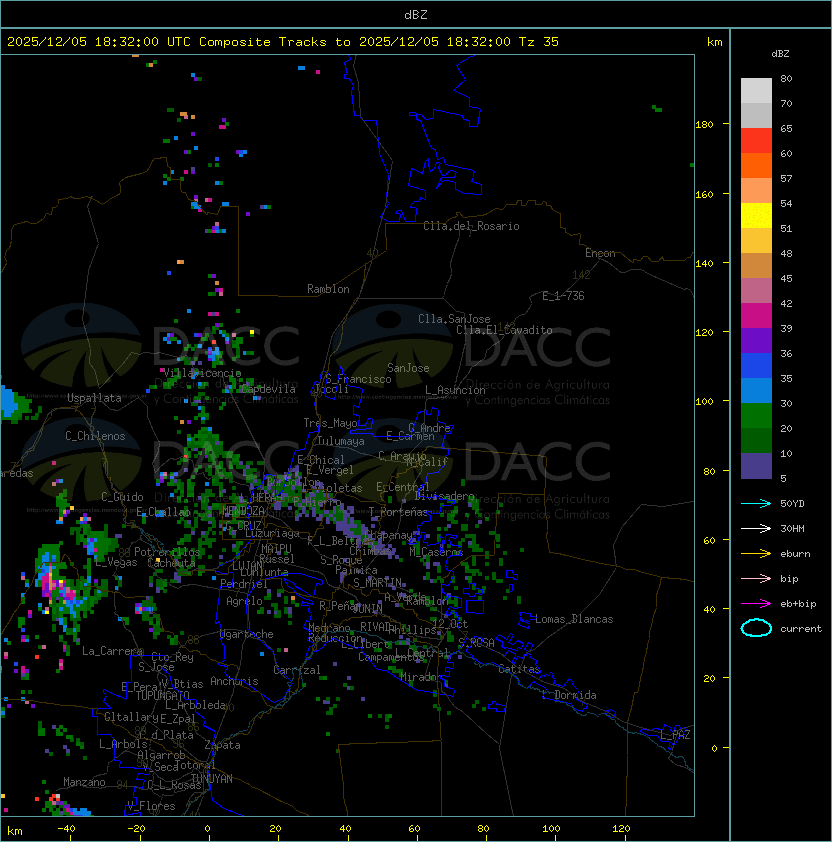This screenshot has width=832, height=842.
Task: Click the '50YD' legend label
Action: tap(792, 504)
